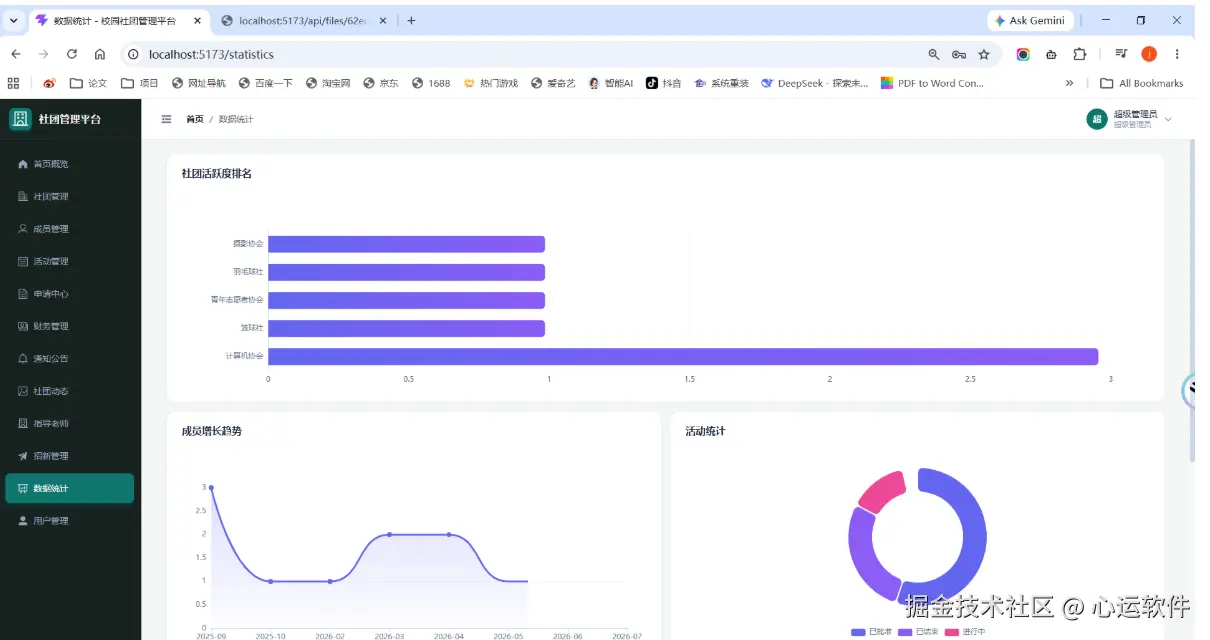
Task: Click the Ask Gemini button
Action: (x=1030, y=20)
